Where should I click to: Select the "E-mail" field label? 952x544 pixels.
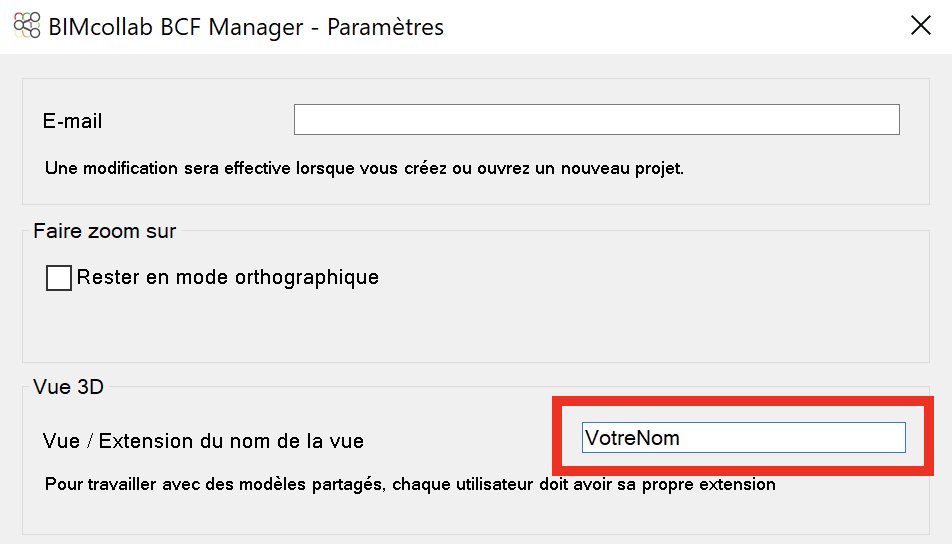tap(72, 121)
